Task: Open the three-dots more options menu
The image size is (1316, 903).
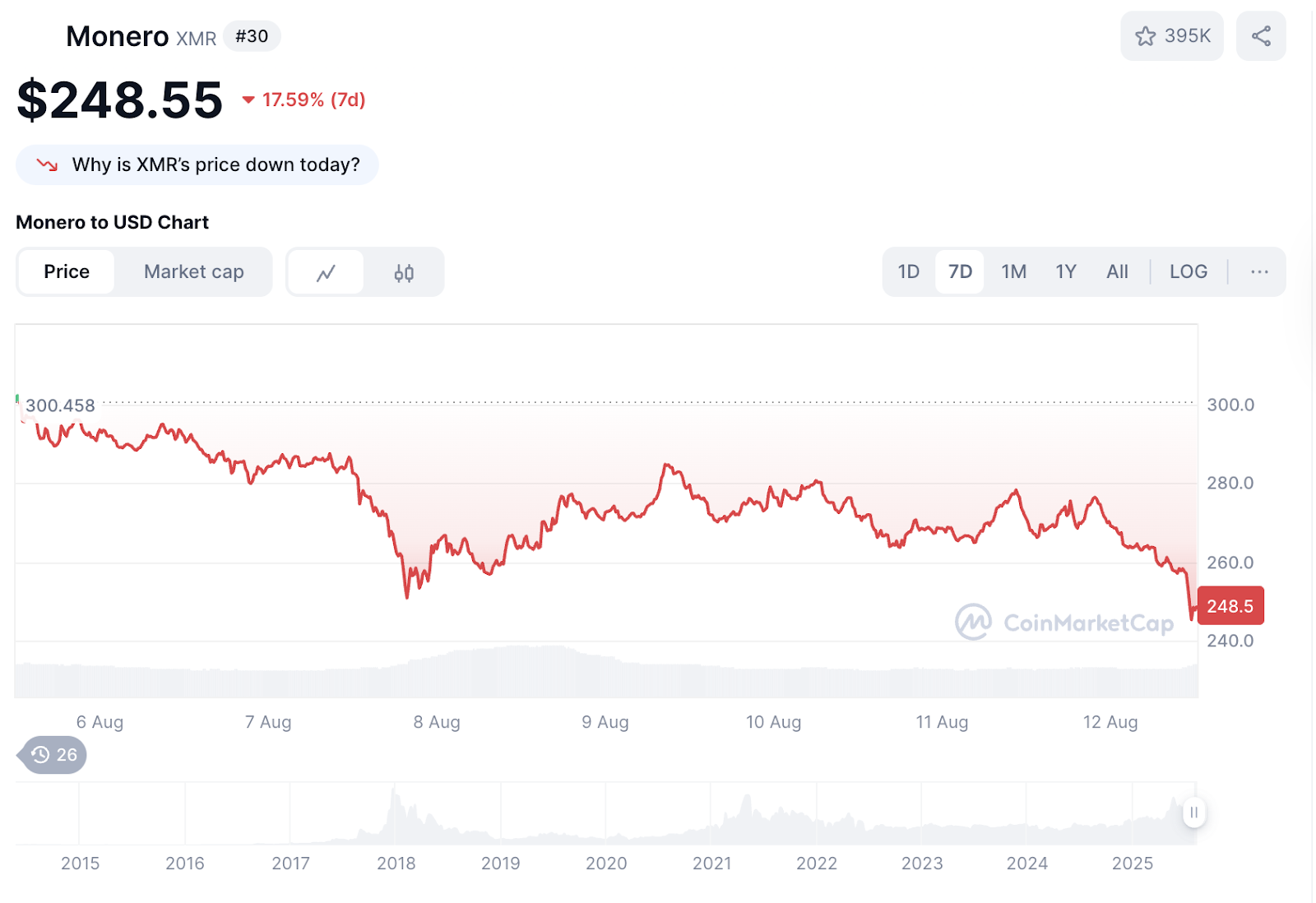Action: point(1258,271)
